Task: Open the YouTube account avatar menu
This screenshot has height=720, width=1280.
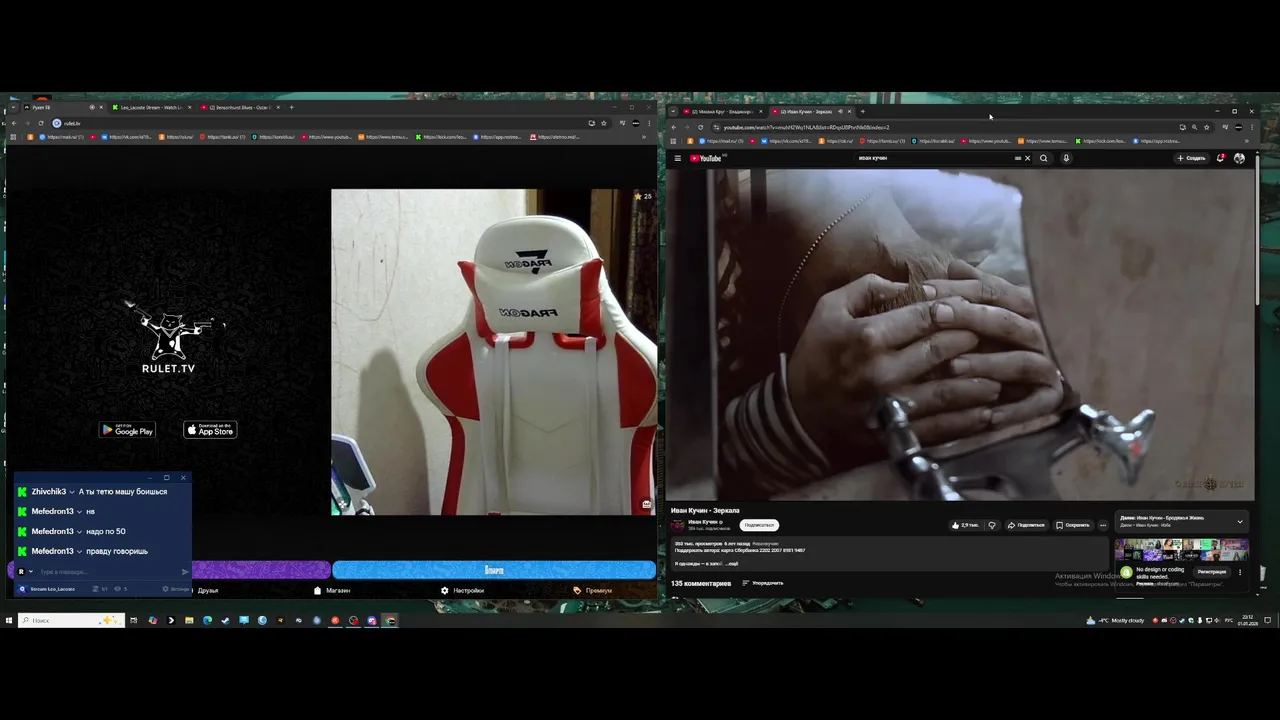Action: click(x=1239, y=158)
